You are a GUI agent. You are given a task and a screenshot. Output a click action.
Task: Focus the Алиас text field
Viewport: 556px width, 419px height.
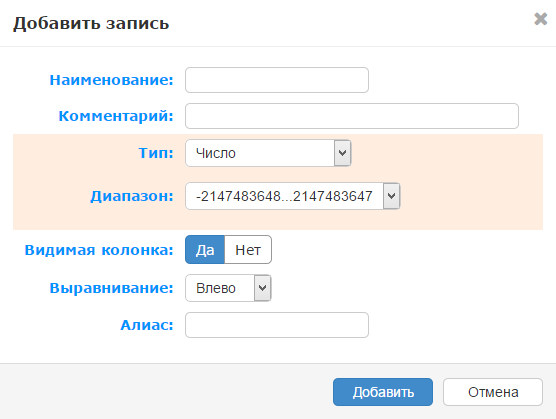[277, 325]
